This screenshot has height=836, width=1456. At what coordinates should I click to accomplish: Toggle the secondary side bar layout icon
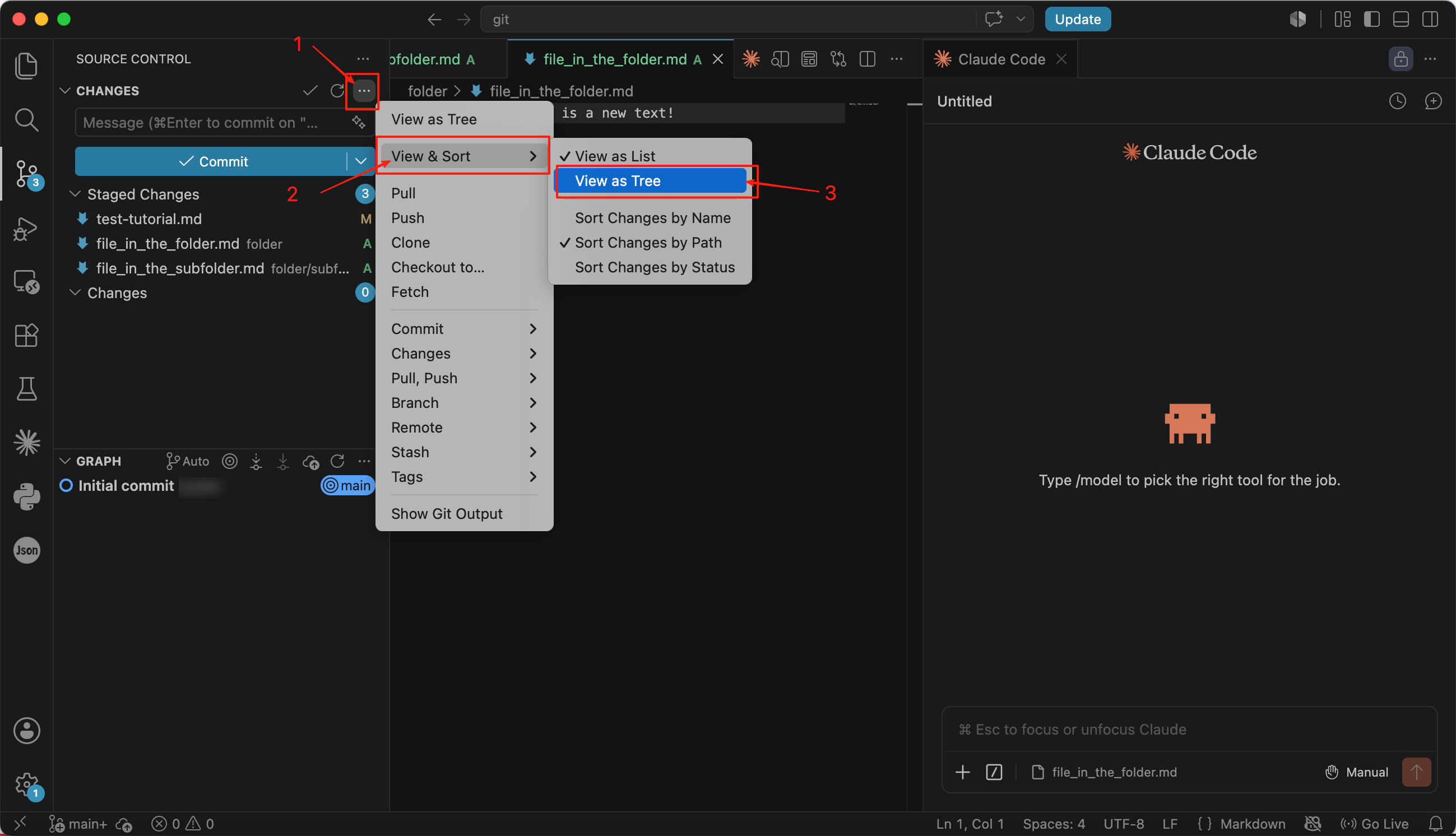point(1430,19)
